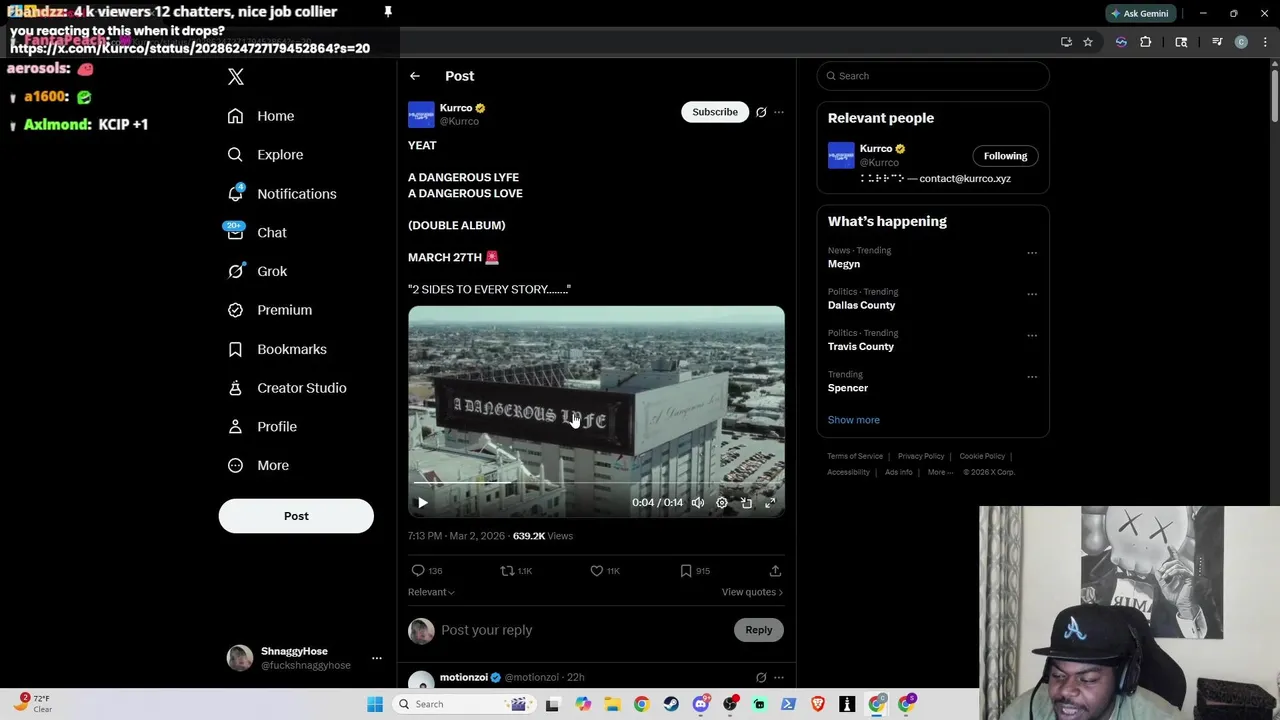
Task: Open Discord from the taskbar
Action: 701,704
